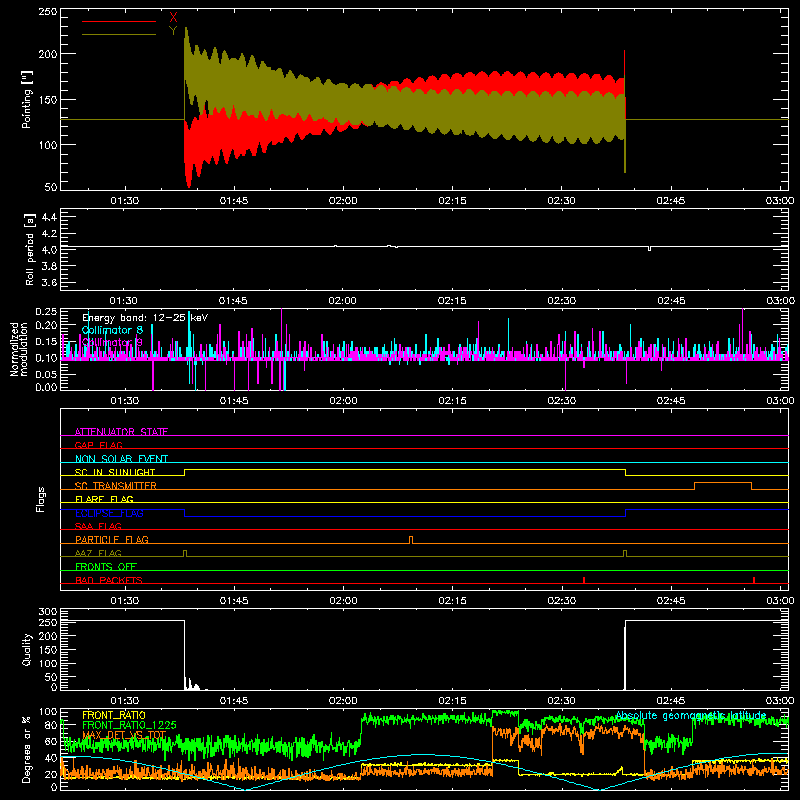Click the "Y" legend label in pointing plot
The image size is (800, 800).
pos(173,31)
